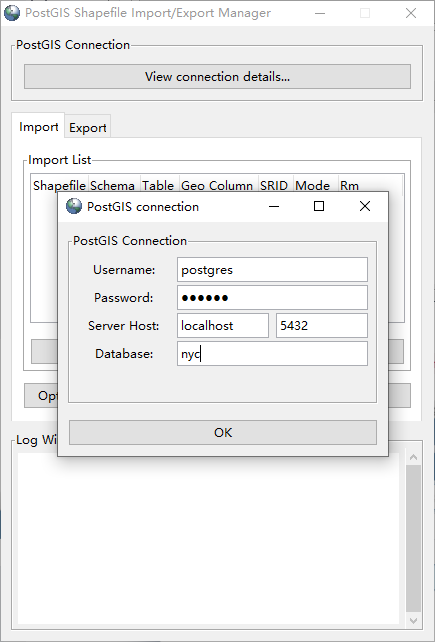435x642 pixels.
Task: Open View connection details button
Action: click(218, 76)
